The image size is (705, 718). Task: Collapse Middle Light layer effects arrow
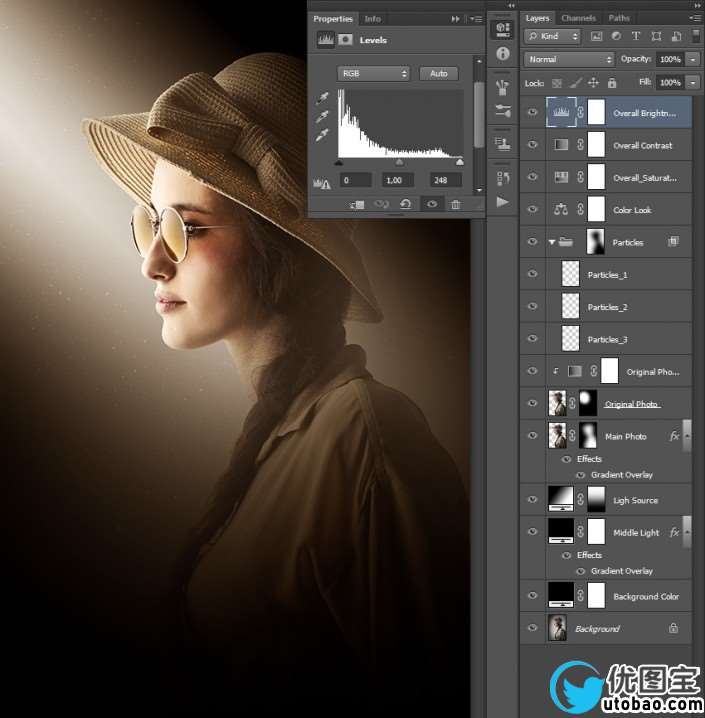[x=687, y=532]
